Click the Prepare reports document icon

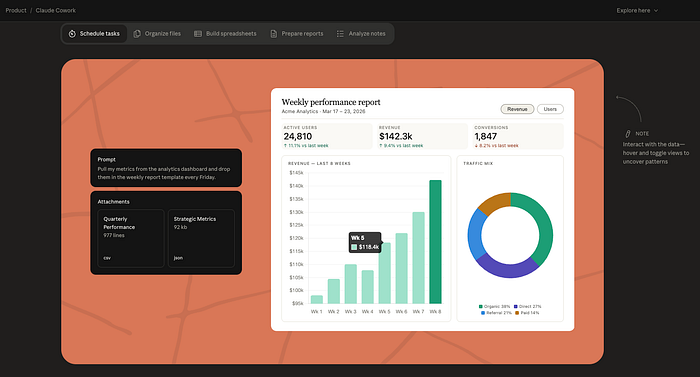pos(274,34)
